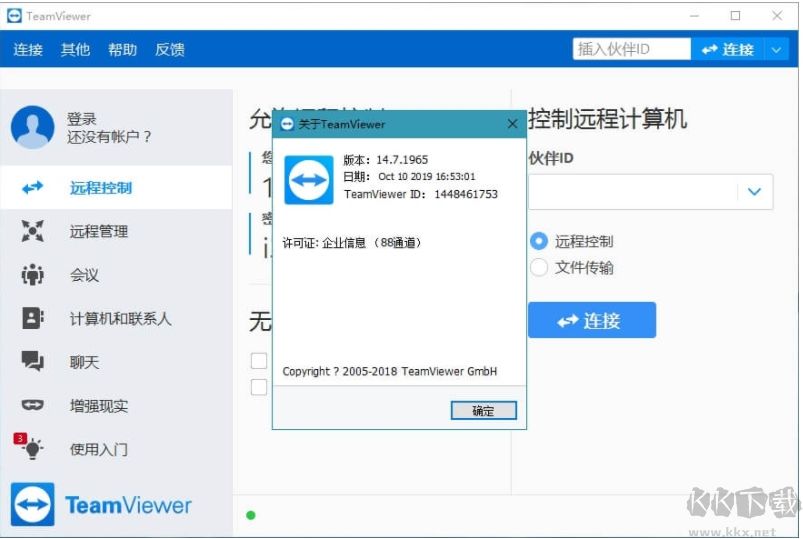The height and width of the screenshot is (539, 803).
Task: Click the TeamViewer logo in About dialog
Action: pos(309,180)
